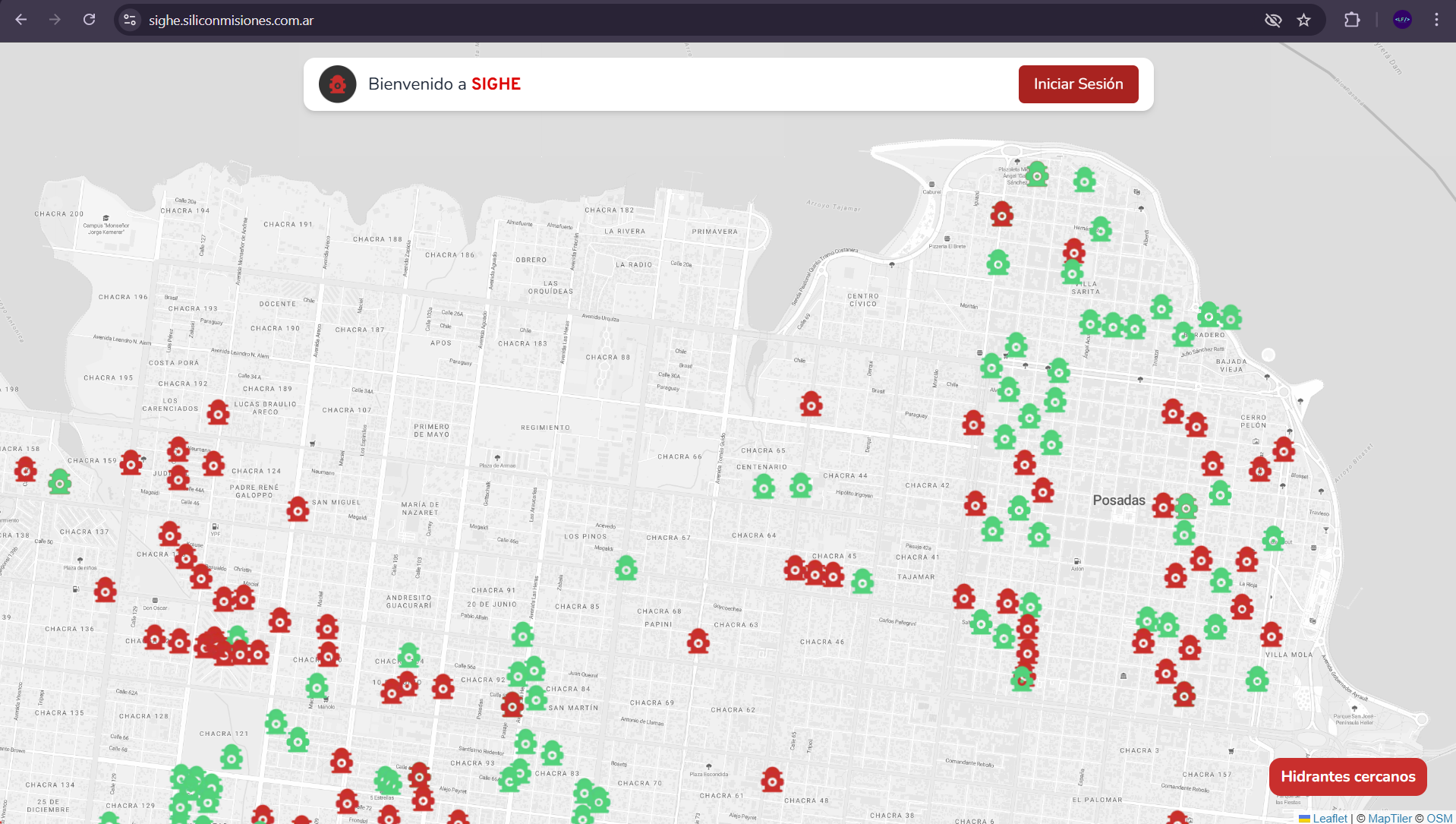Select the green hydrant right of Chacra 121

[x=276, y=722]
